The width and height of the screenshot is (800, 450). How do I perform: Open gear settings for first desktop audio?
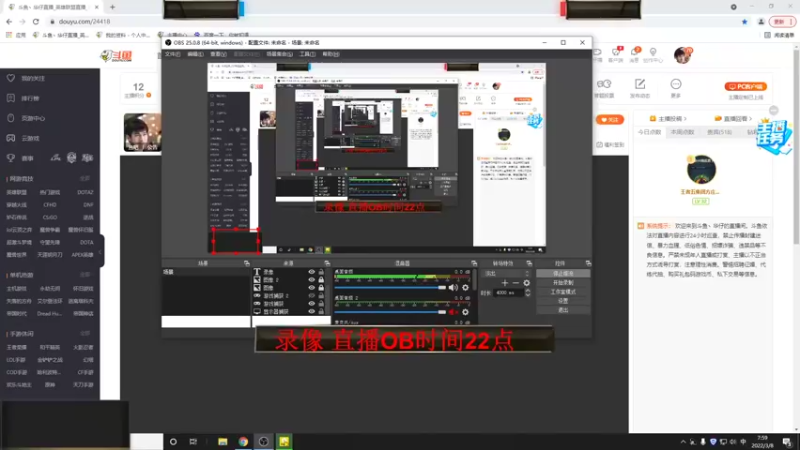tap(465, 288)
